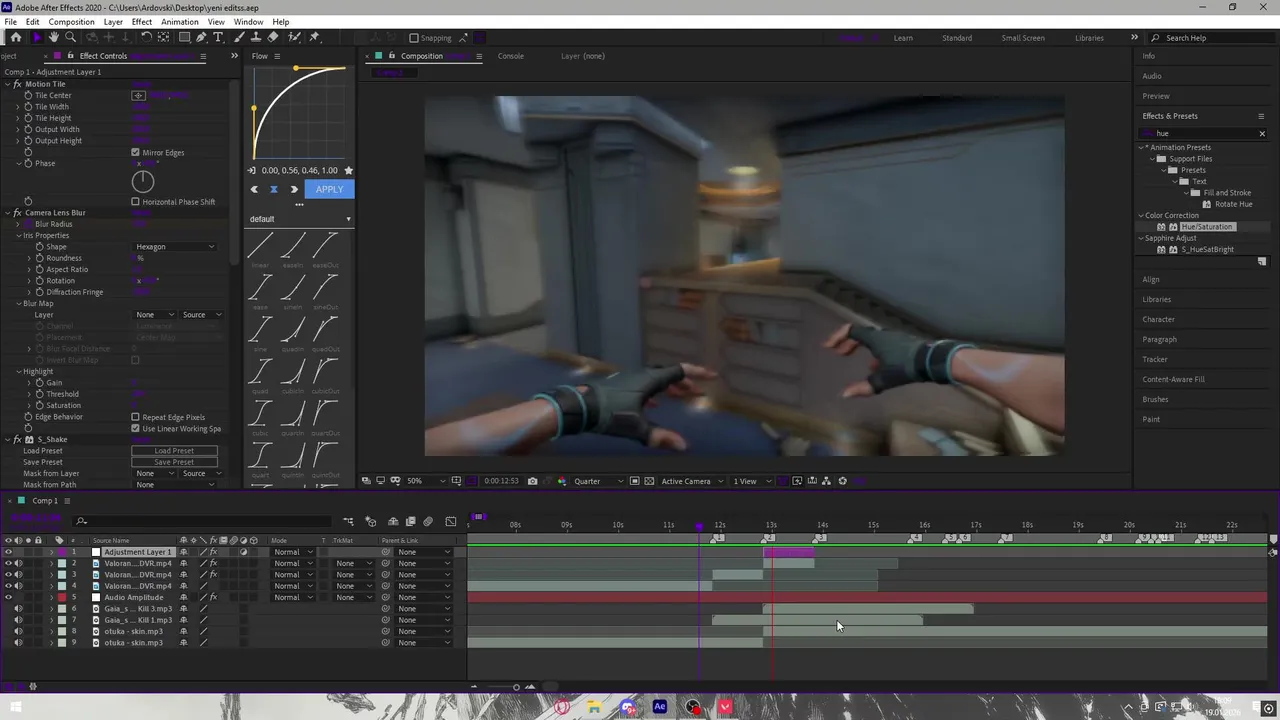Clear the effects search field with X
Screen dimensions: 1280x720
pos(1262,133)
